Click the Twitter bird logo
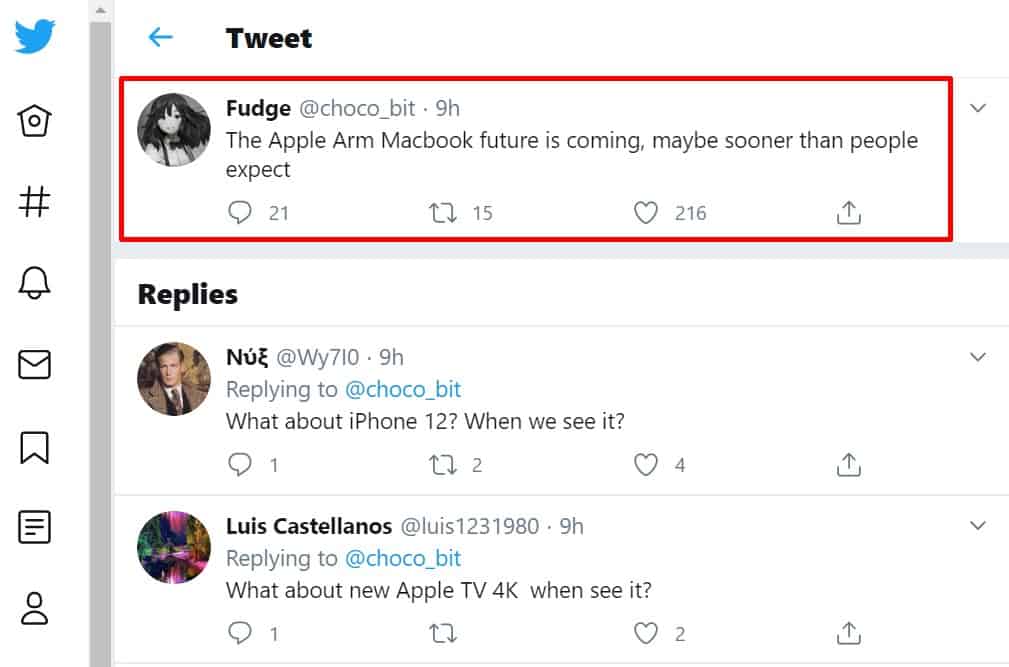The width and height of the screenshot is (1009, 667). point(35,37)
